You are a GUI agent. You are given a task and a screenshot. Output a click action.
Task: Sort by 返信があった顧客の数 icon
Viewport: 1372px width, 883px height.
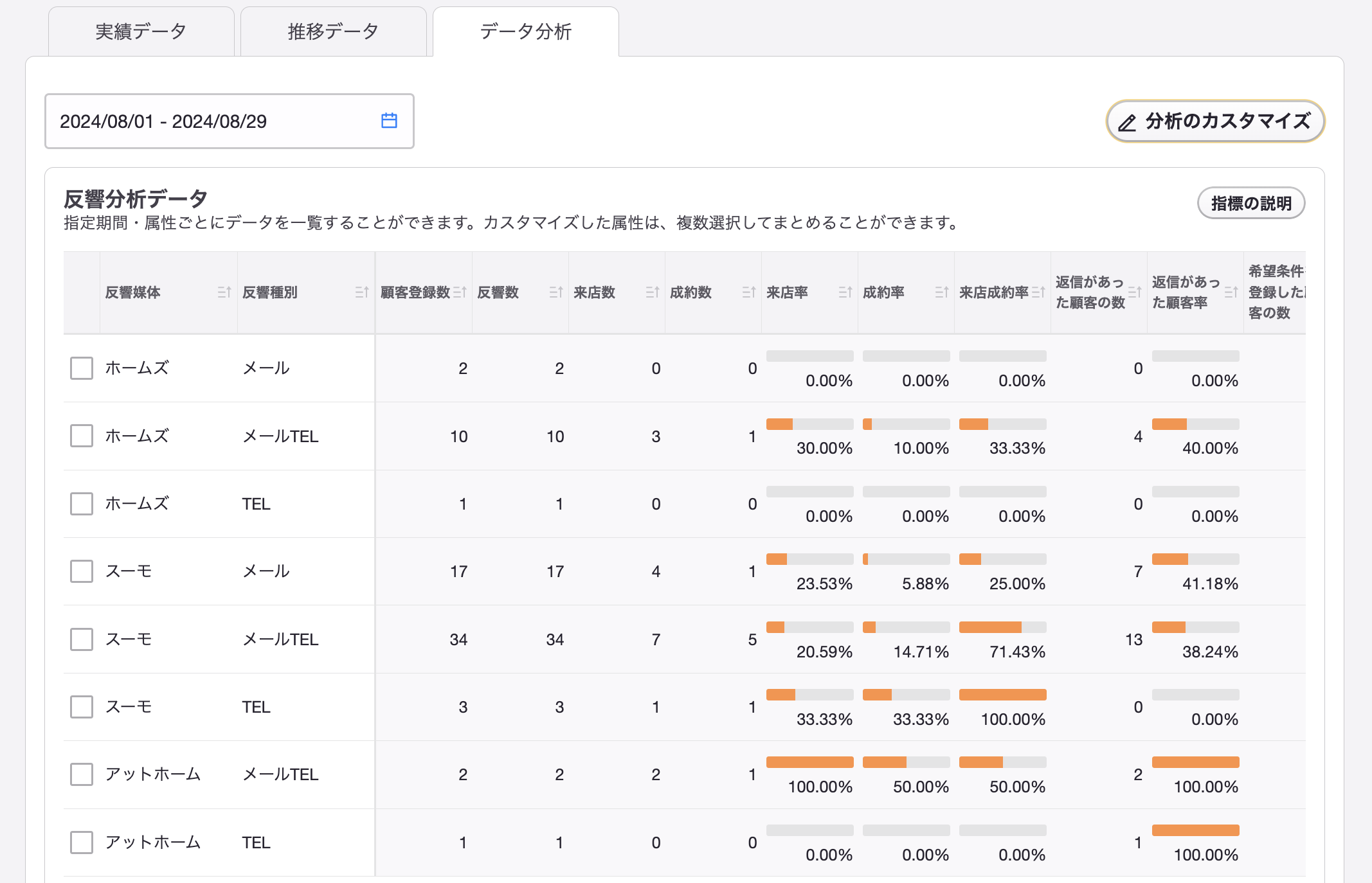(1134, 292)
